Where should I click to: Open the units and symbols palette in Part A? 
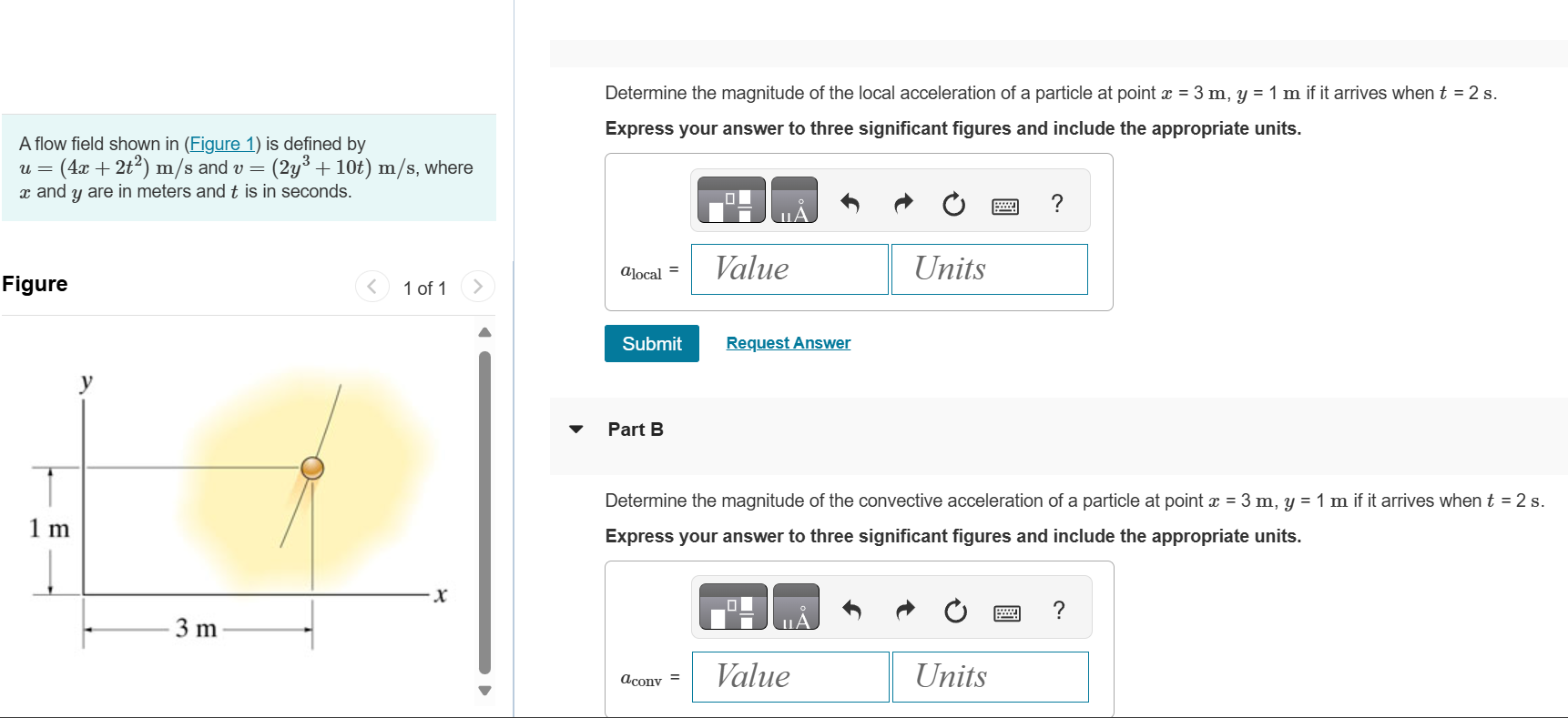[x=794, y=200]
